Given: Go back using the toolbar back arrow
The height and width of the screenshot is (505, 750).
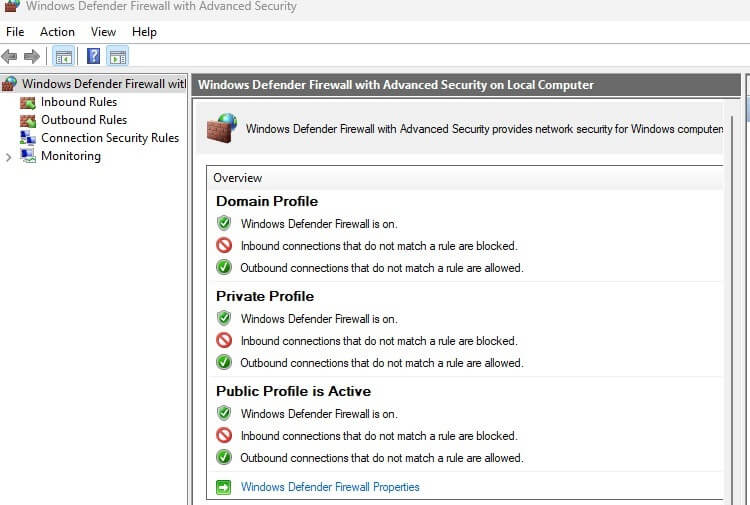Looking at the screenshot, I should (x=9, y=56).
